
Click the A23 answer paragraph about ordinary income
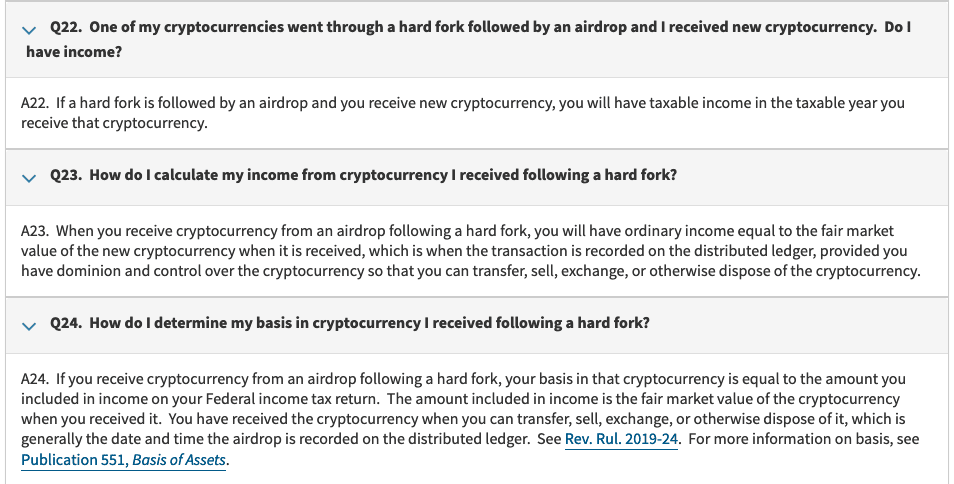tap(470, 251)
